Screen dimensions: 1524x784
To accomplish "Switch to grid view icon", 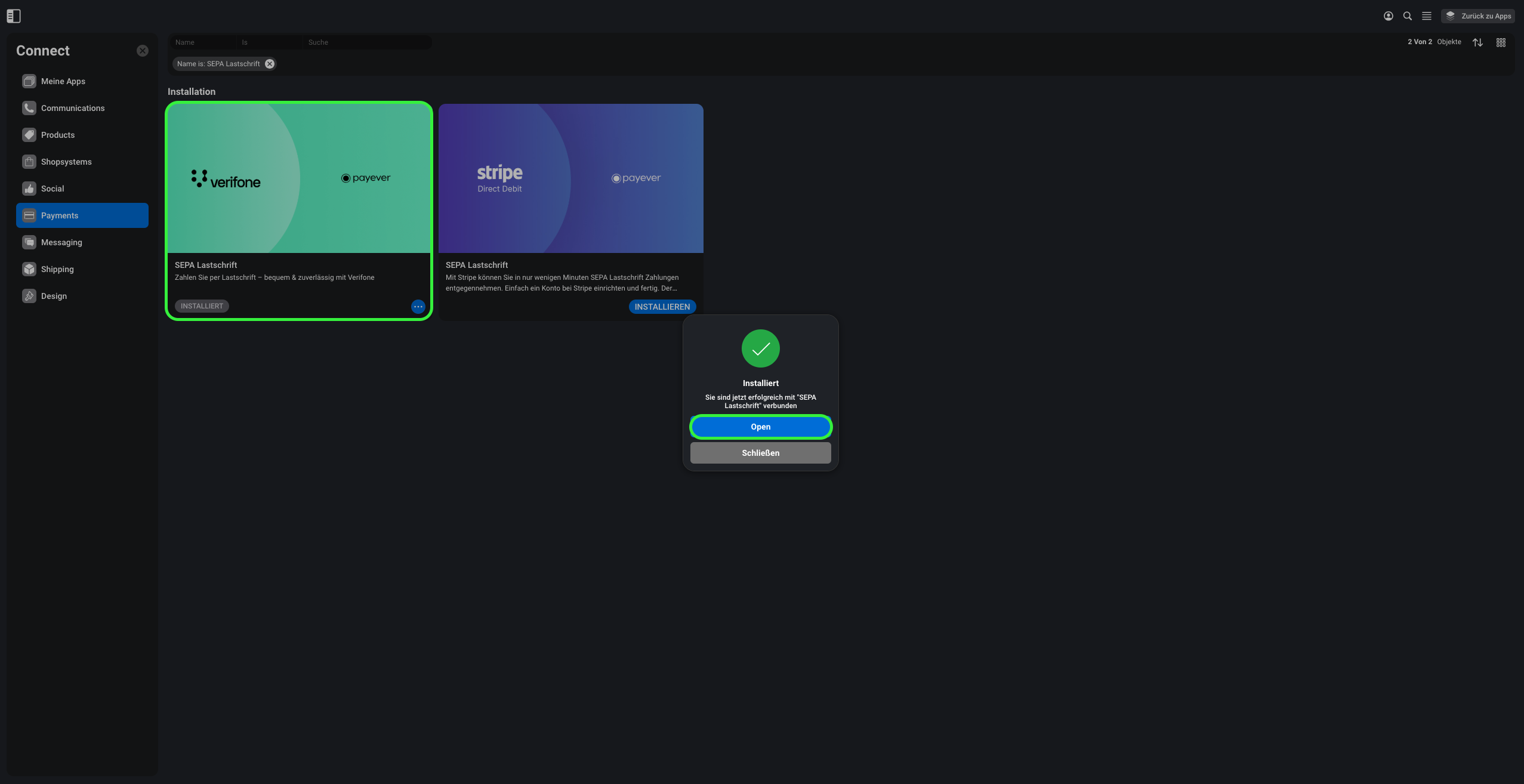I will click(1501, 42).
